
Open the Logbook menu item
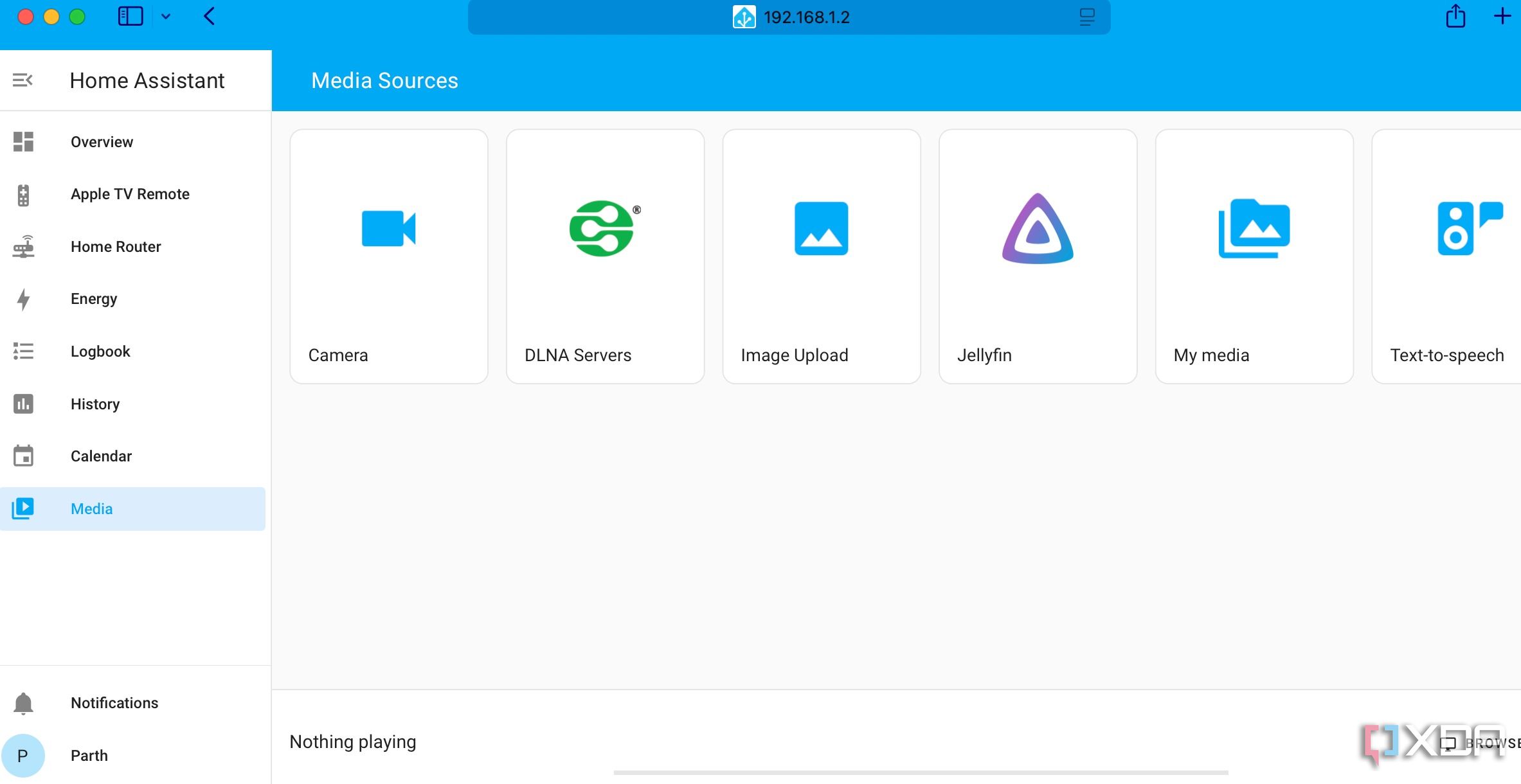coord(132,352)
